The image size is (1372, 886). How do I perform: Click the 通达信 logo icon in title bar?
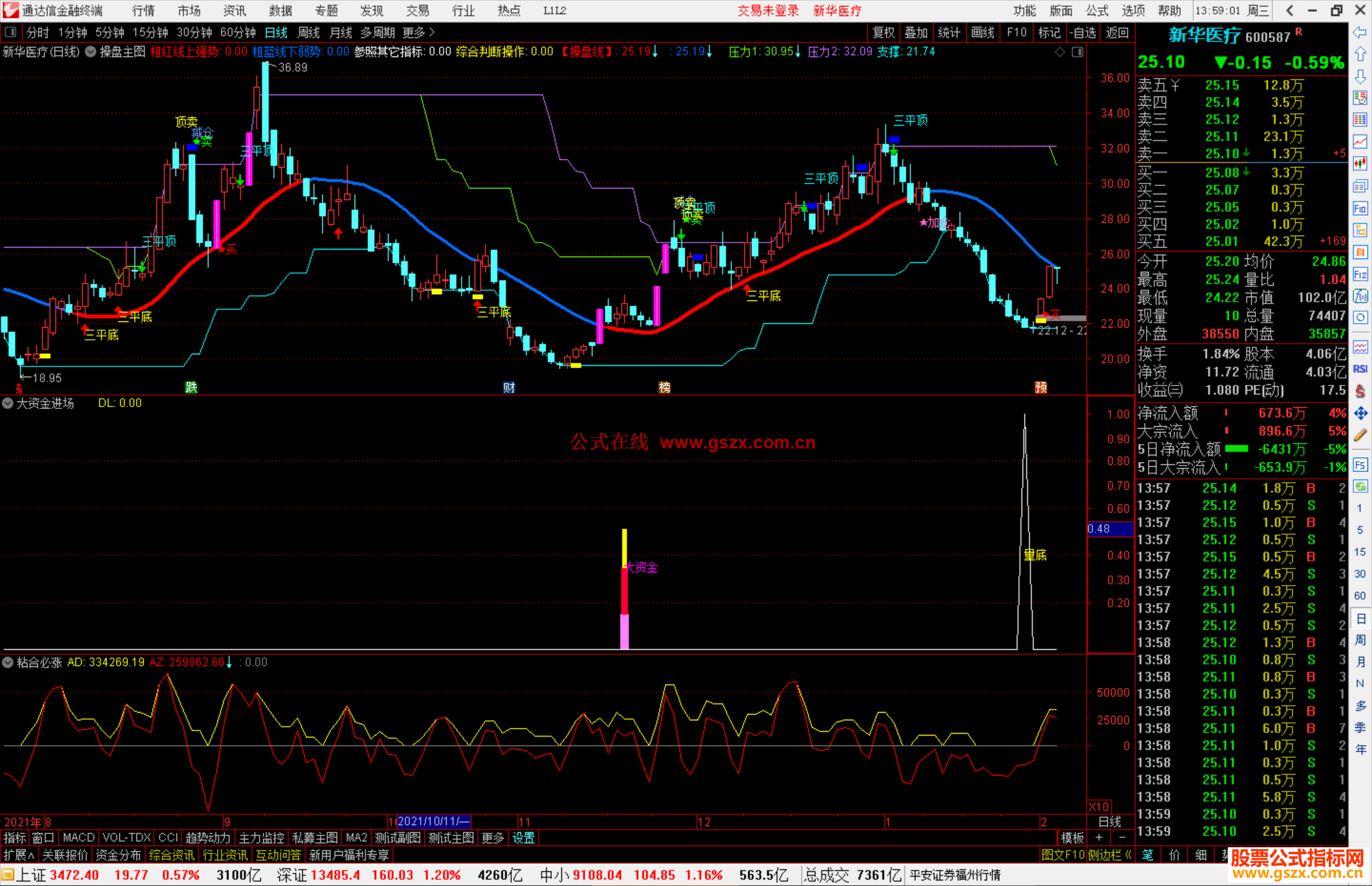coord(10,10)
